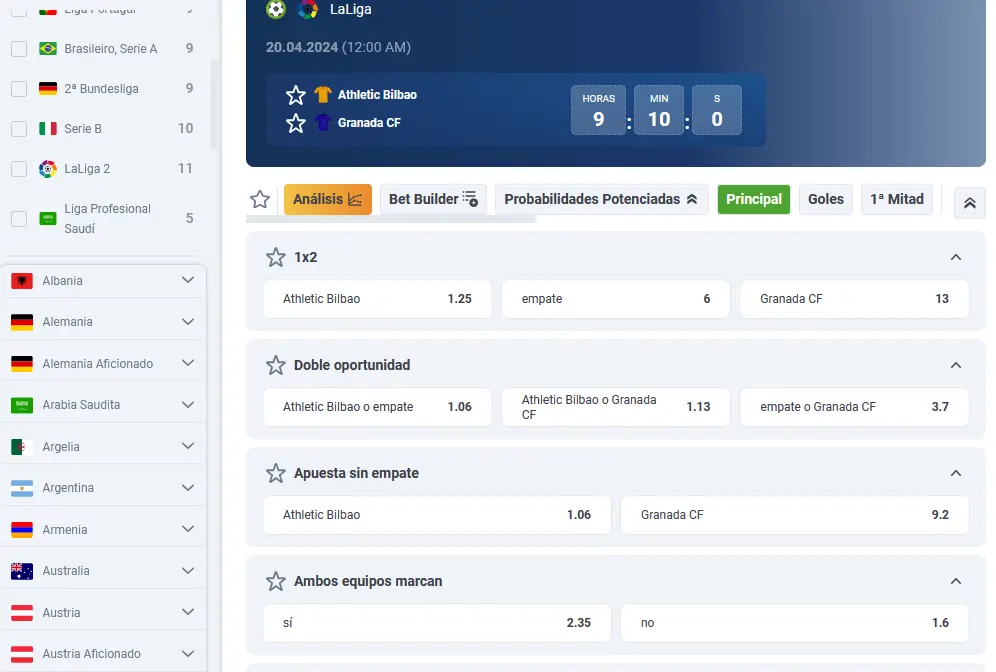Star the Ambos equipos marcan market

click(x=276, y=581)
